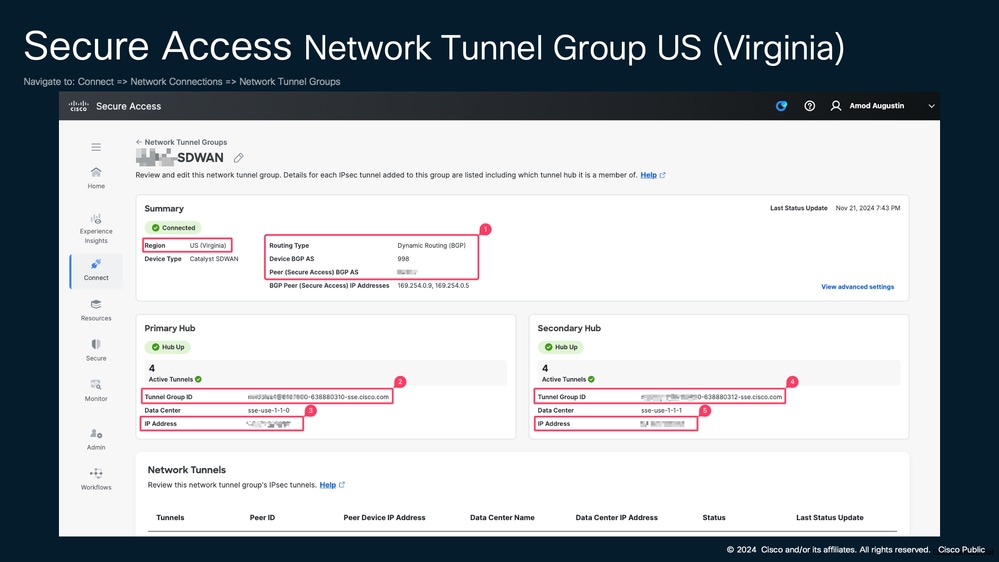
Task: Open Experience Insights section
Action: pyautogui.click(x=96, y=229)
